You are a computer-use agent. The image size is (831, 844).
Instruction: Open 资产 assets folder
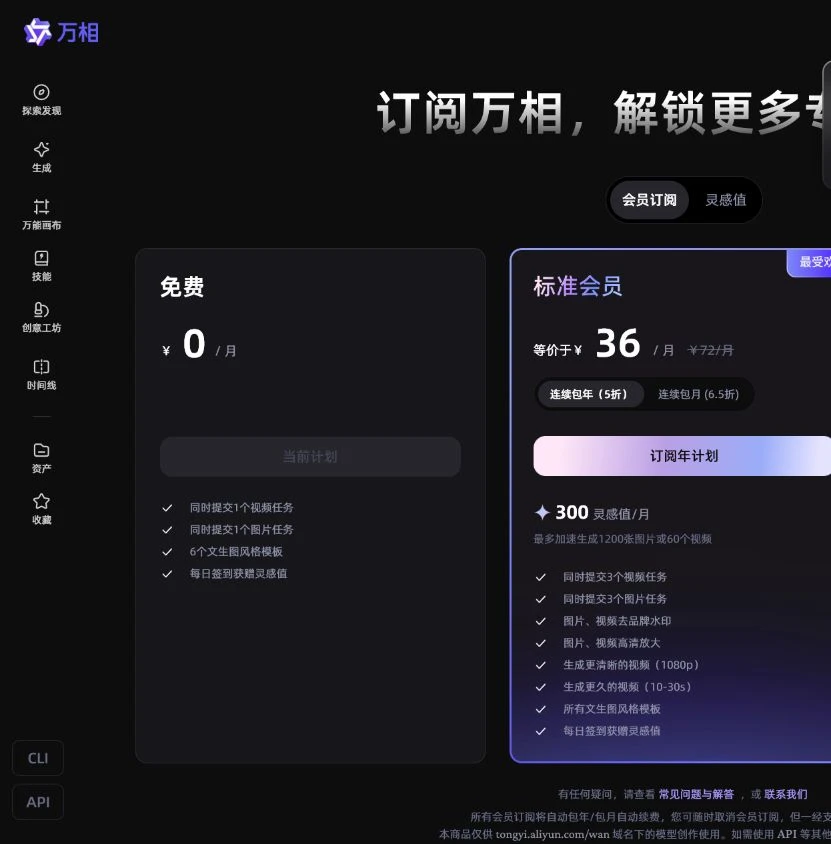point(41,458)
